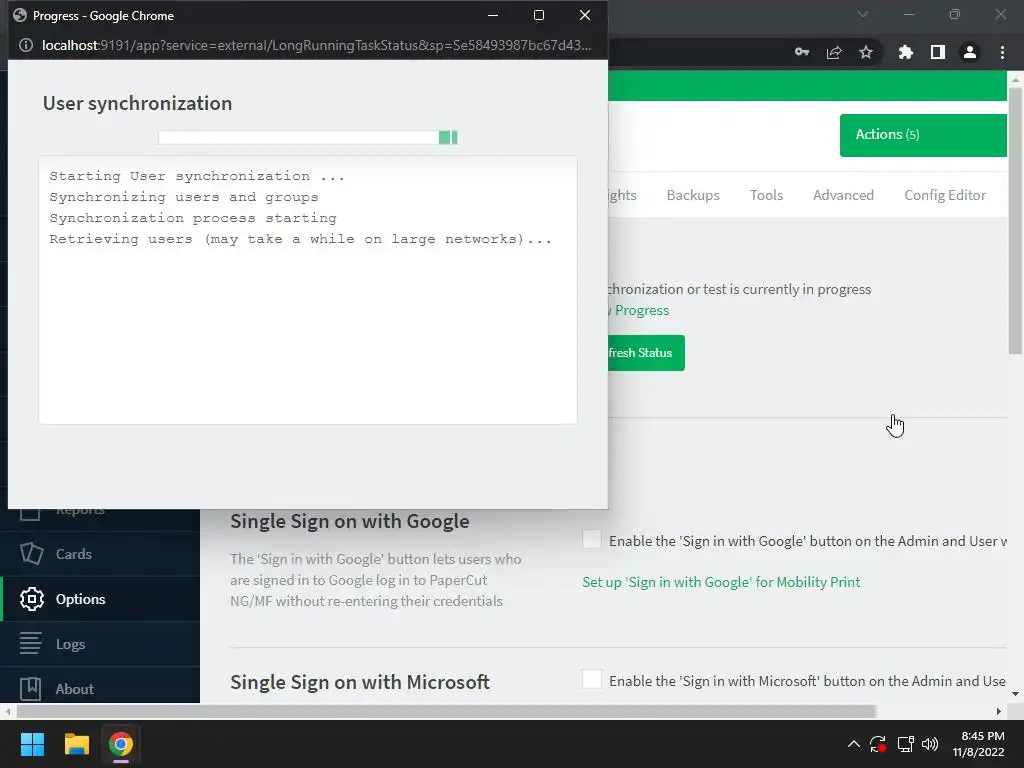Click the Options gear icon in sidebar
This screenshot has width=1024, height=768.
[31, 599]
